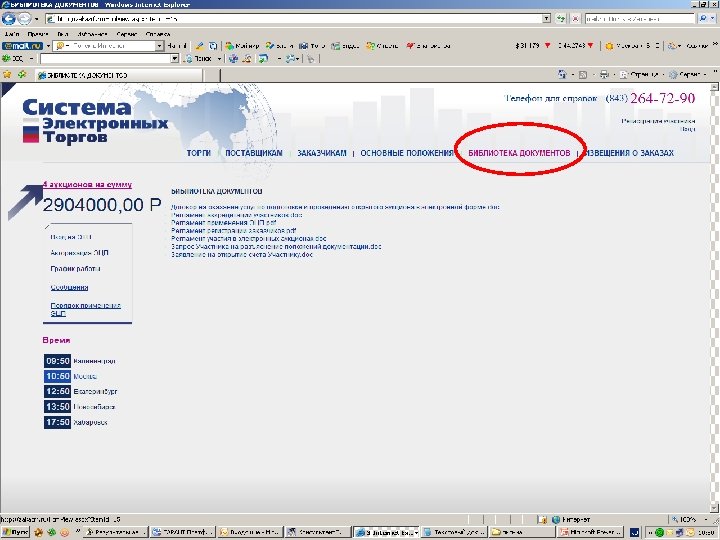Open the Избранное menu

[92, 34]
